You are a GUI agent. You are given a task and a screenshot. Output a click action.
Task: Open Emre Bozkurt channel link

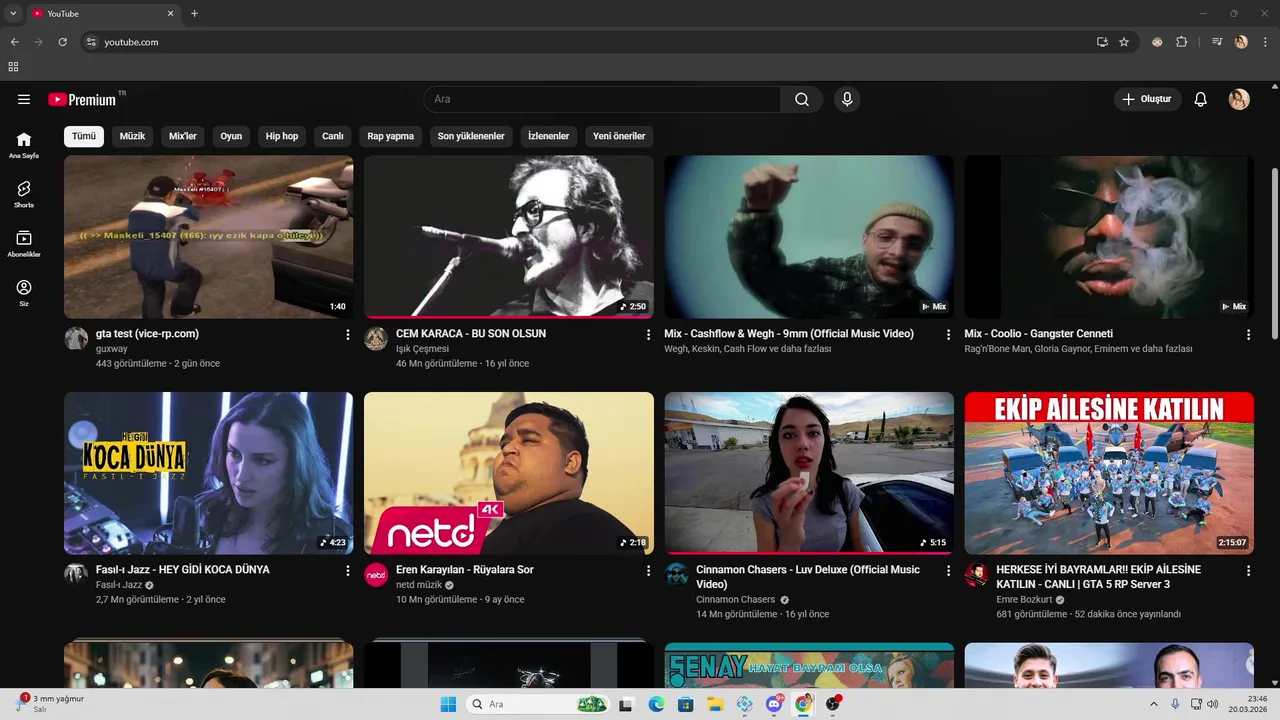coord(1024,600)
